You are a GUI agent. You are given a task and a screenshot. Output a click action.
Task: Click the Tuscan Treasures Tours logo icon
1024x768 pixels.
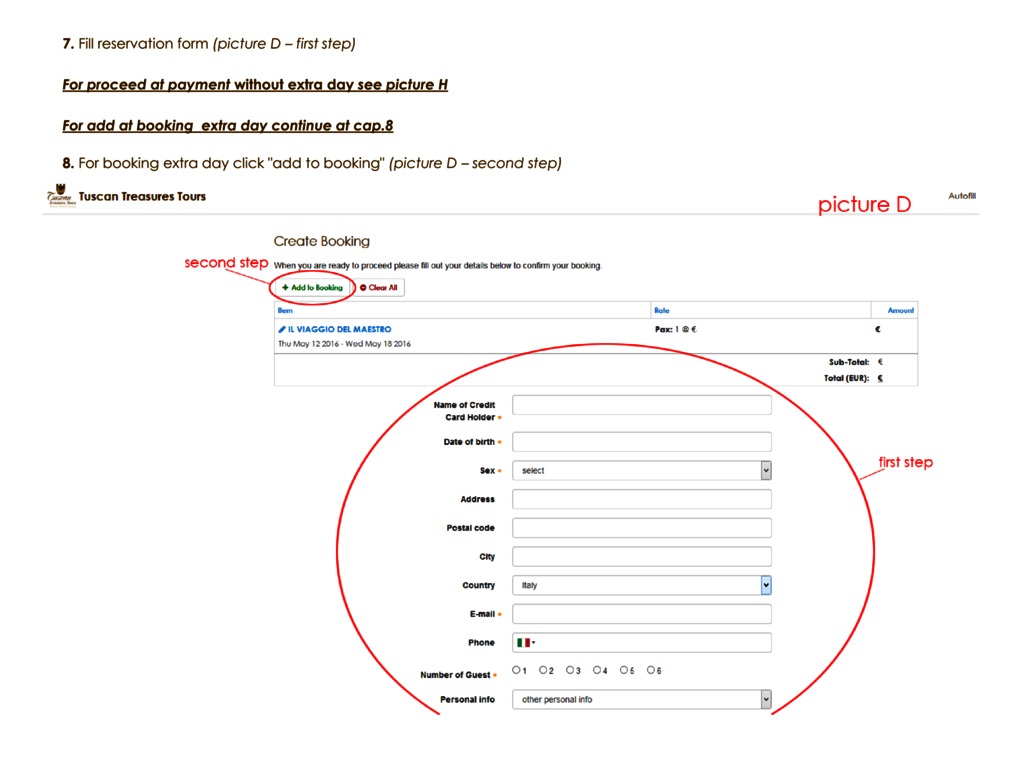click(x=60, y=196)
